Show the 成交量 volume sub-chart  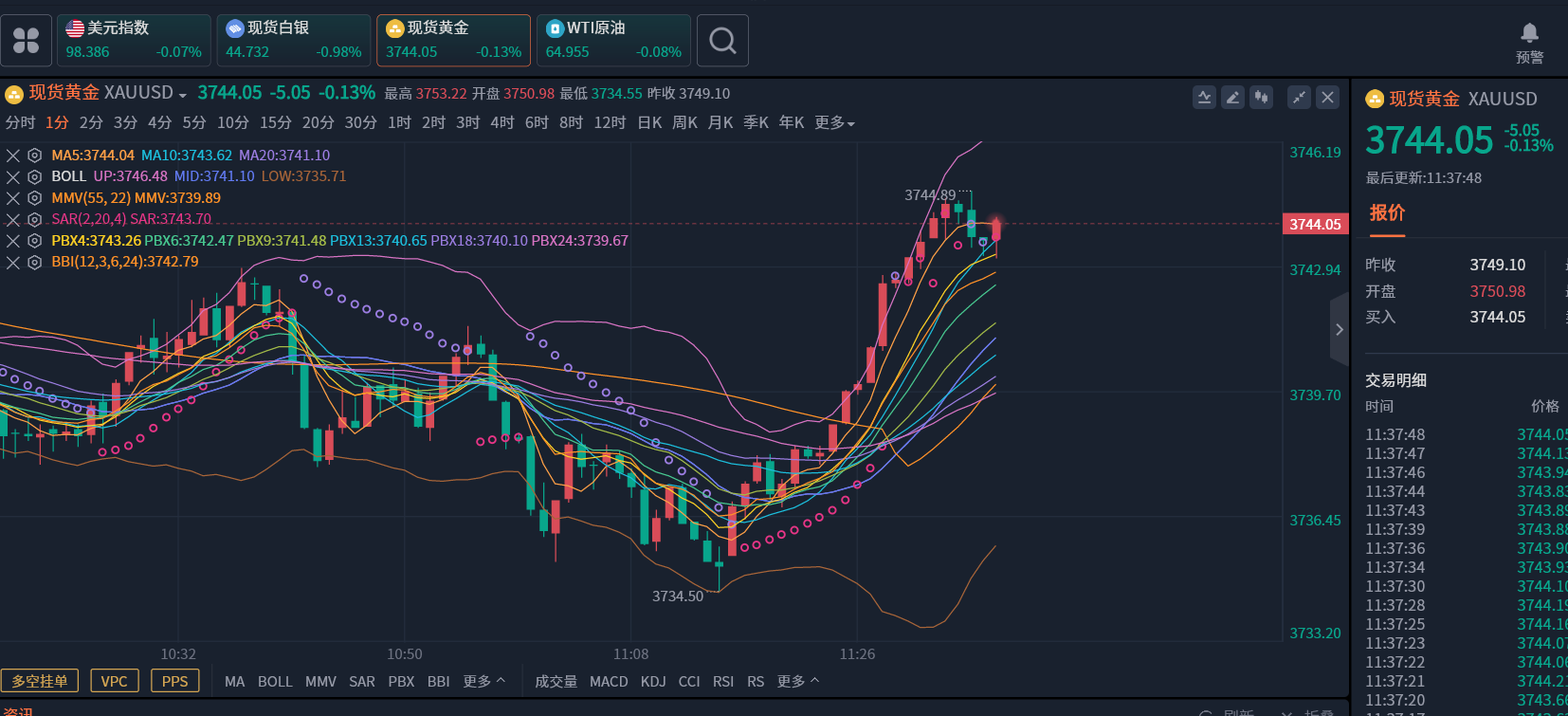556,682
